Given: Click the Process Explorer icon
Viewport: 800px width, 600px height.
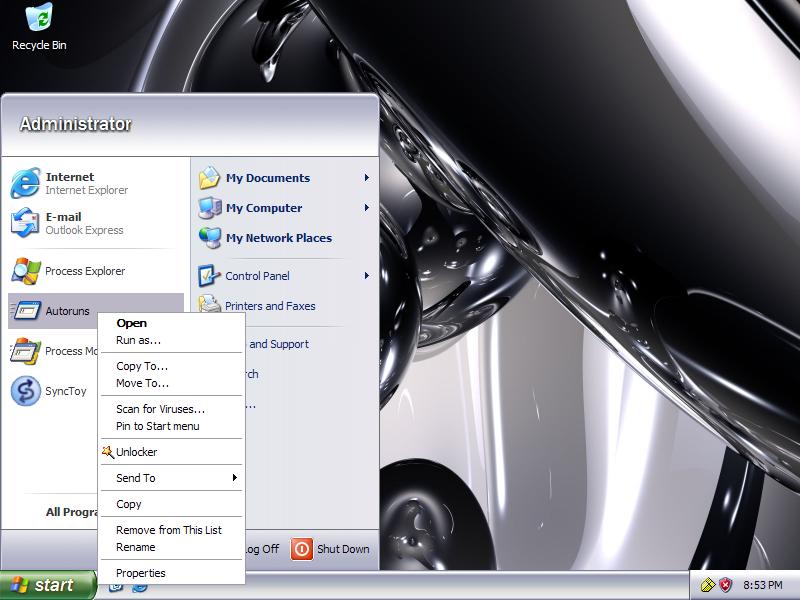Looking at the screenshot, I should pyautogui.click(x=26, y=271).
